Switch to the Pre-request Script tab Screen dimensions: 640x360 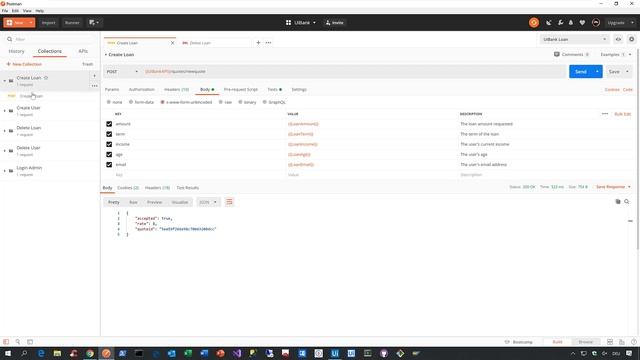241,89
